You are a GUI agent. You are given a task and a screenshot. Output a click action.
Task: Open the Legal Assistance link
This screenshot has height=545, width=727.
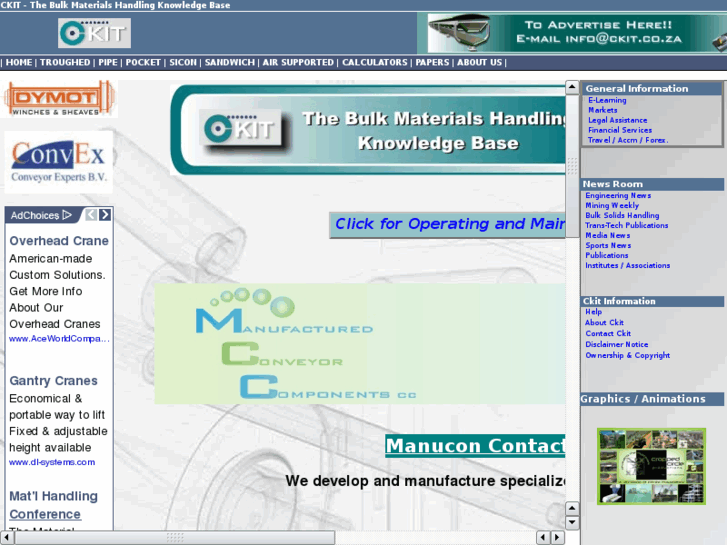(618, 120)
